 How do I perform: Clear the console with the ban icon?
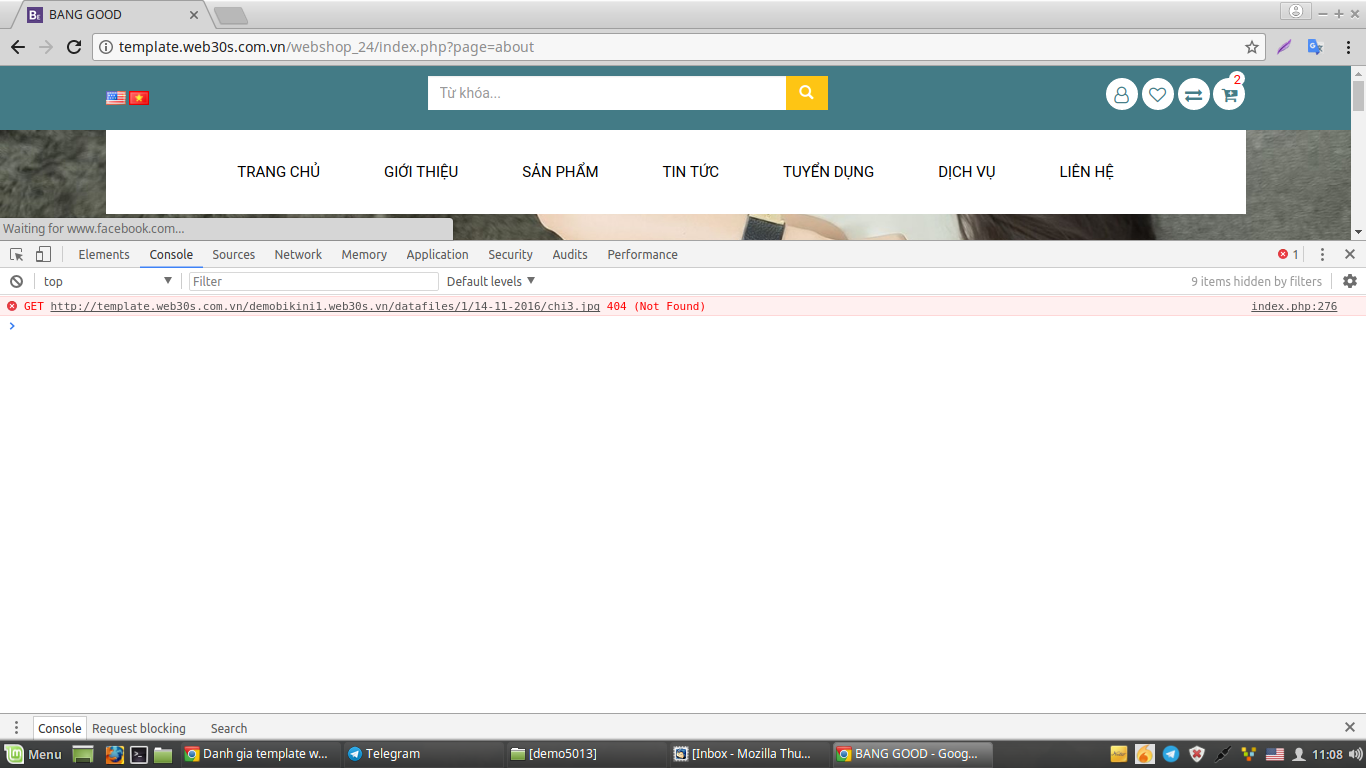(16, 281)
